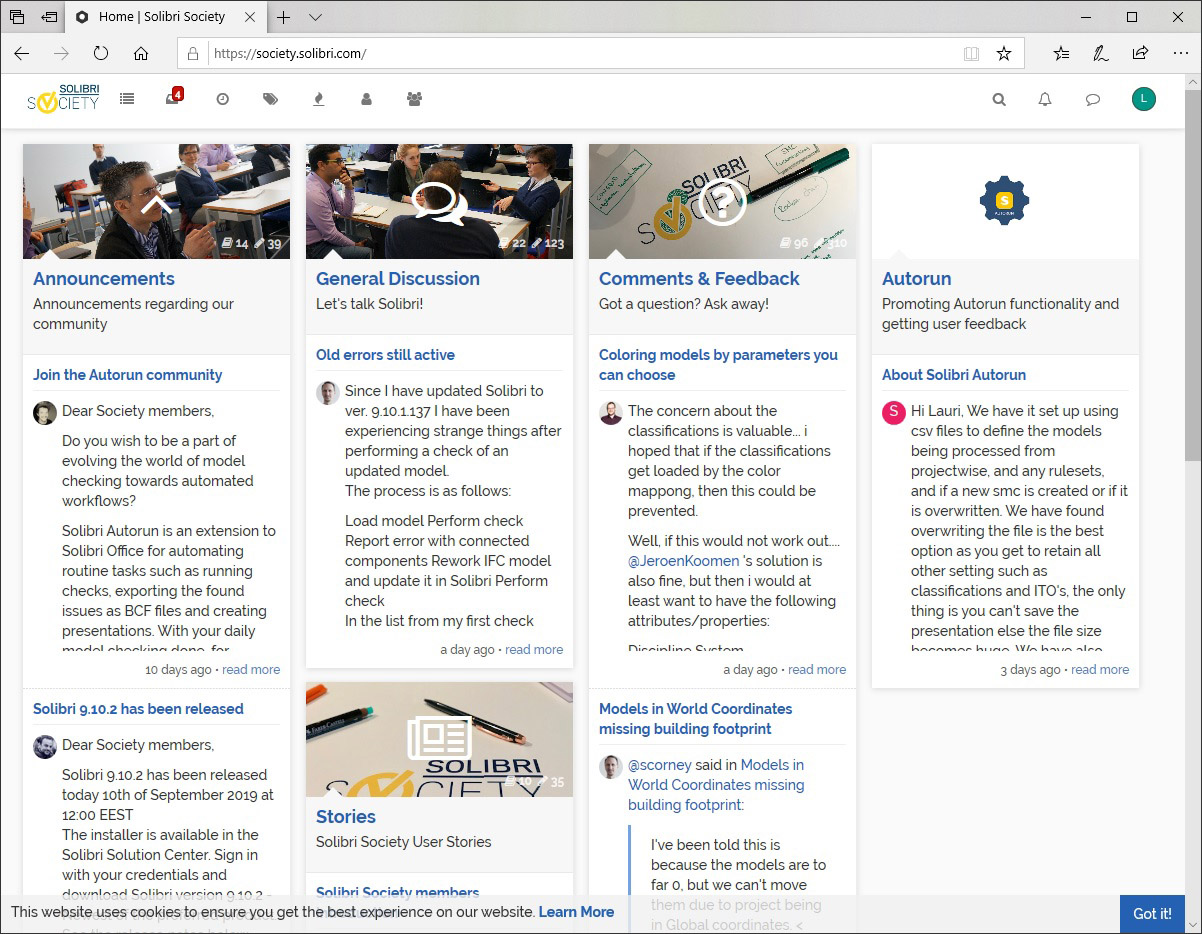1202x934 pixels.
Task: Click read more under Old errors still active
Action: 534,650
